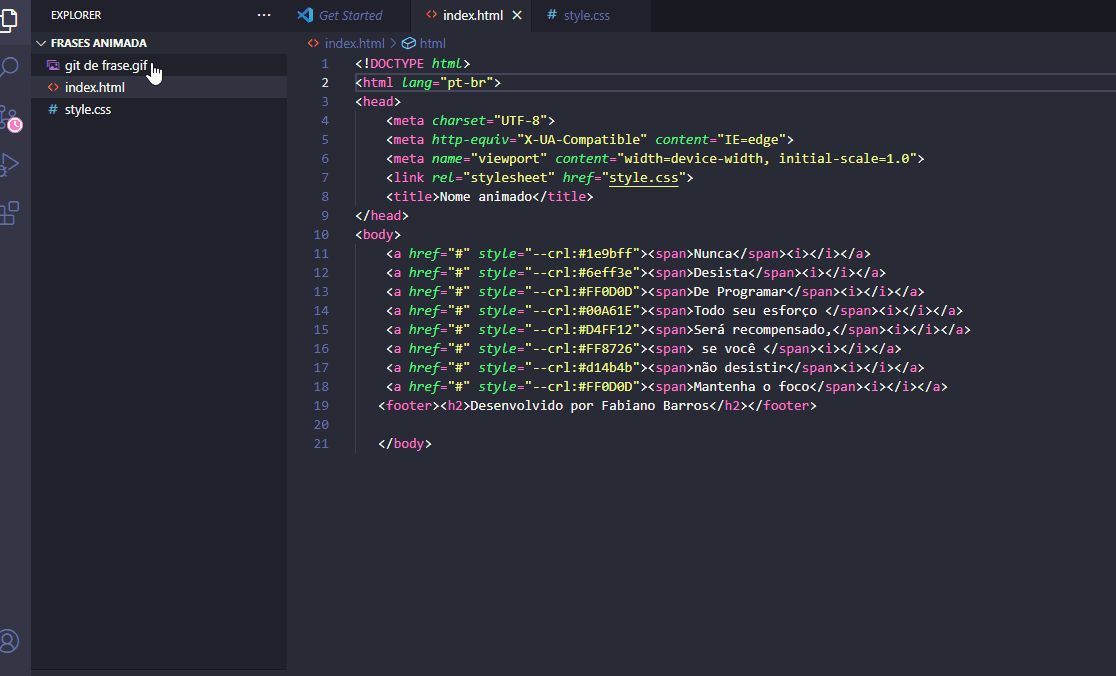This screenshot has height=676, width=1116.
Task: Open the Views and More Actions menu
Action: click(x=263, y=14)
